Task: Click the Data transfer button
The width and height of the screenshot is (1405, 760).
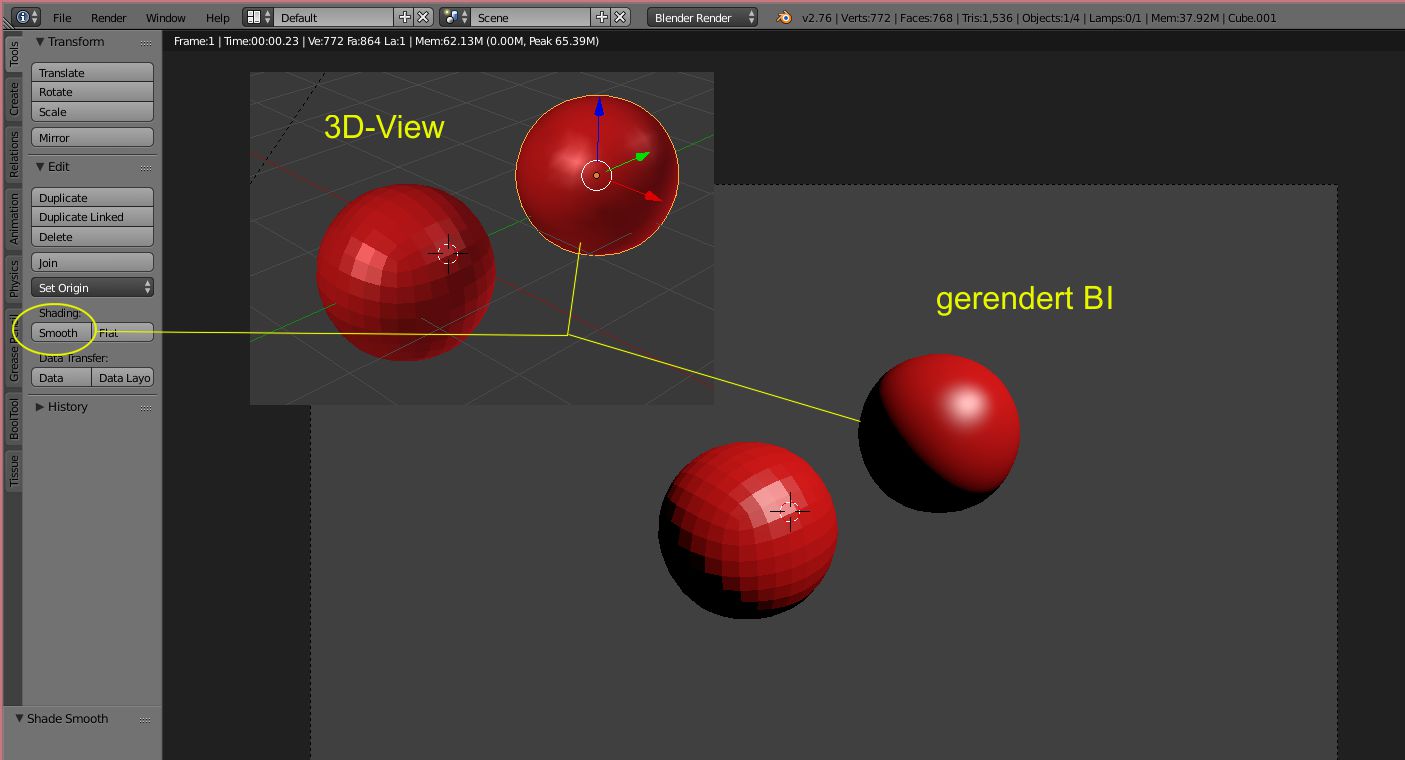Action: coord(61,377)
